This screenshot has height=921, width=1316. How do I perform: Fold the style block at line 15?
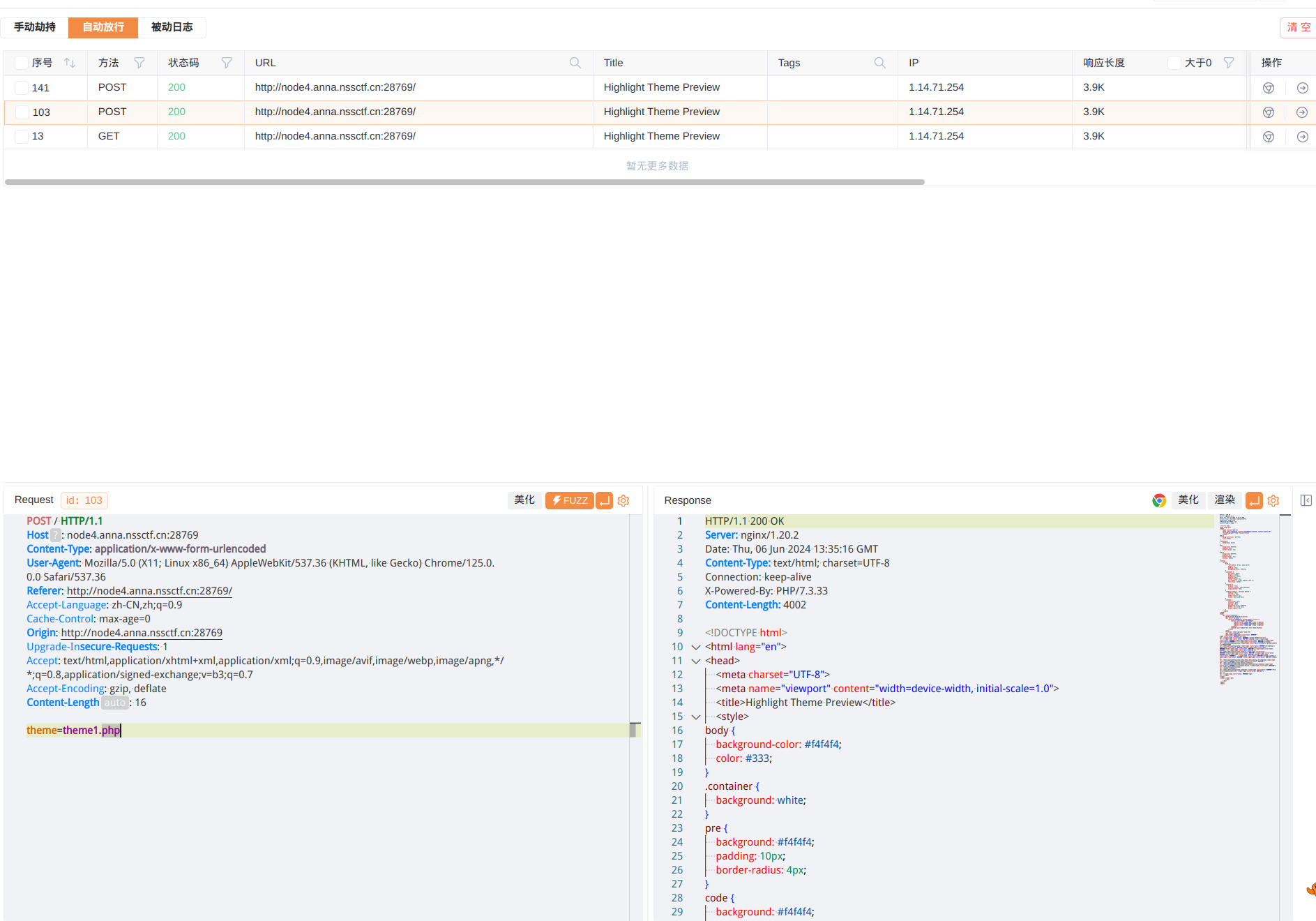[x=695, y=717]
